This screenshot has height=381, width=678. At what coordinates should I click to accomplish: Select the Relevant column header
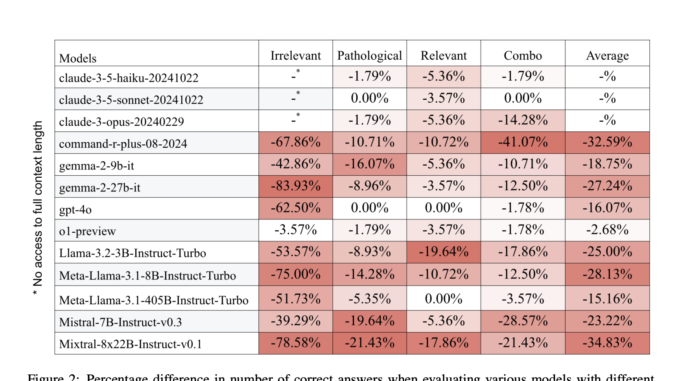[x=443, y=55]
